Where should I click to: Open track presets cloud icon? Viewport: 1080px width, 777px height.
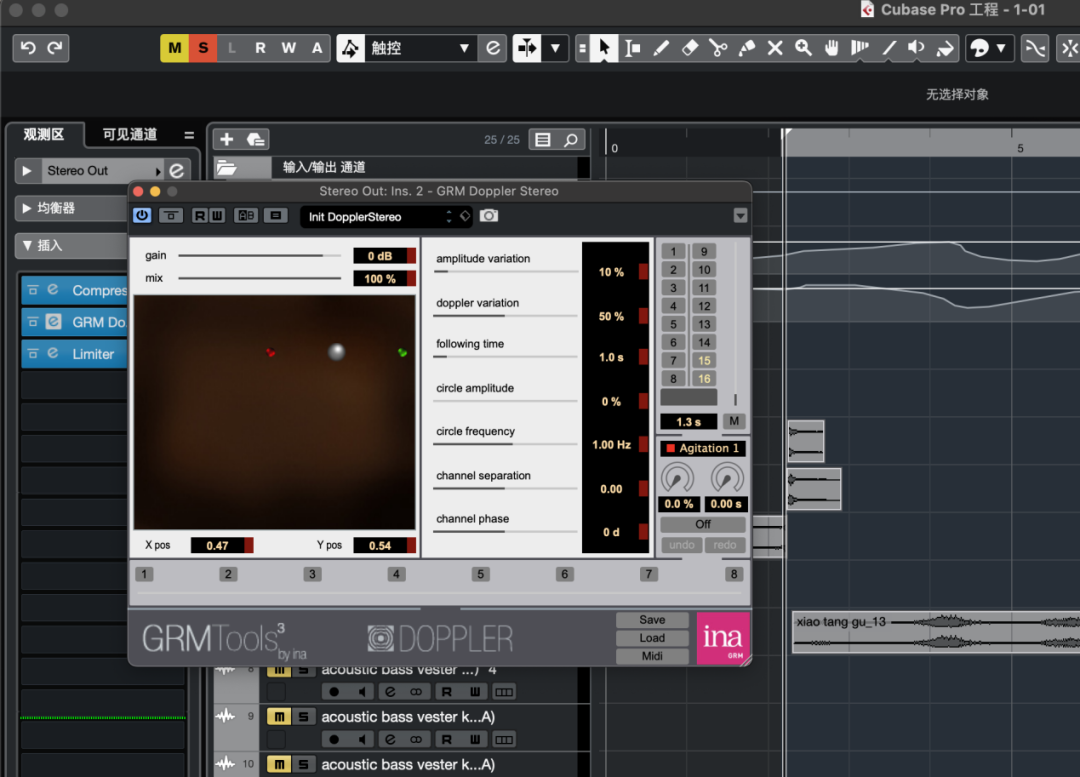click(x=256, y=140)
